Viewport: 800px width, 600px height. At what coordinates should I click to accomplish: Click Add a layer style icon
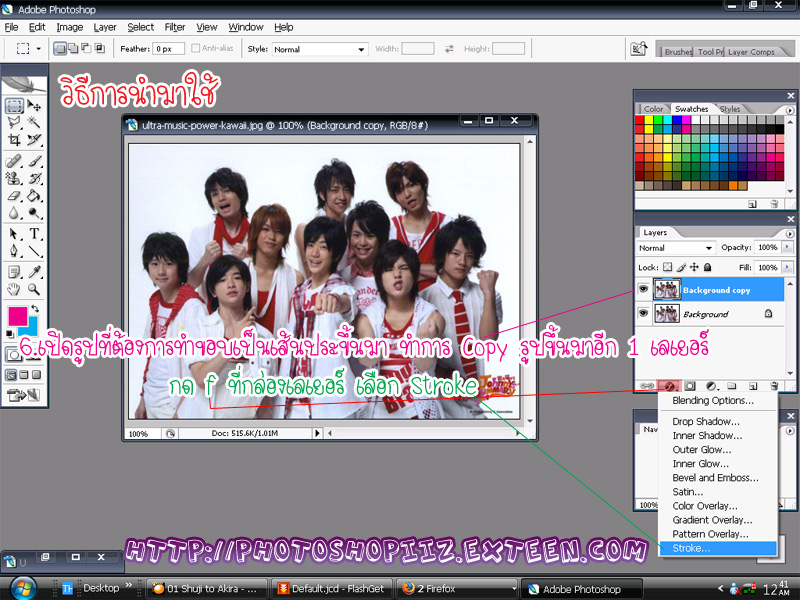(668, 386)
